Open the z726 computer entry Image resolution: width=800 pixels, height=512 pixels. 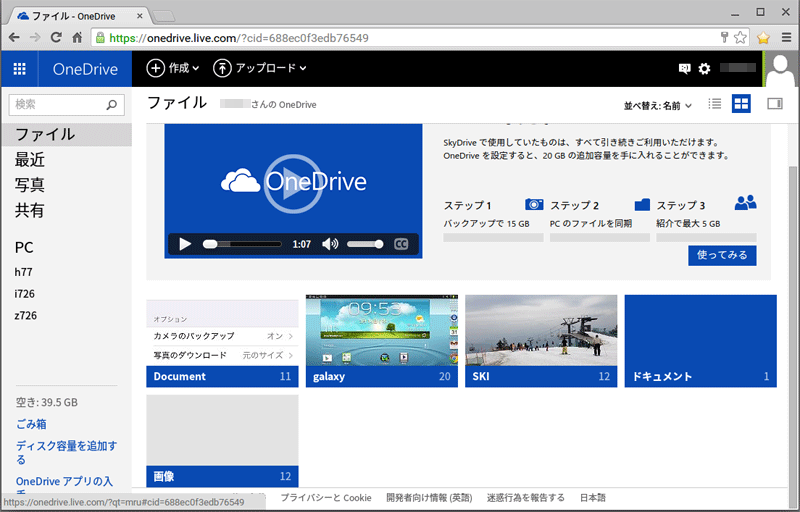pos(26,316)
